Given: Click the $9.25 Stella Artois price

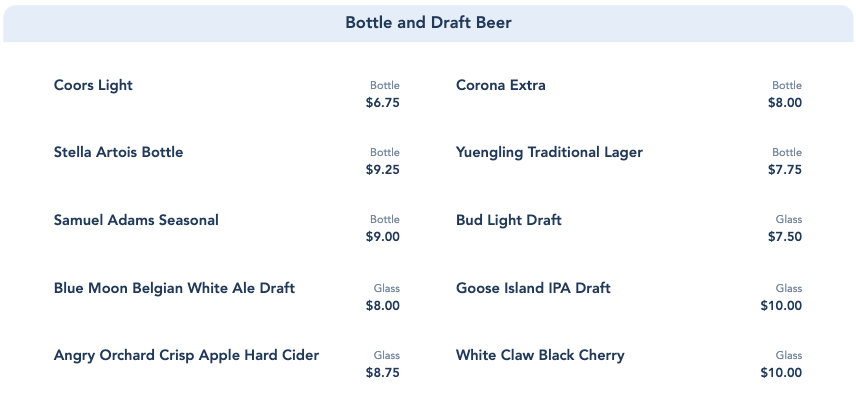Looking at the screenshot, I should coord(383,170).
